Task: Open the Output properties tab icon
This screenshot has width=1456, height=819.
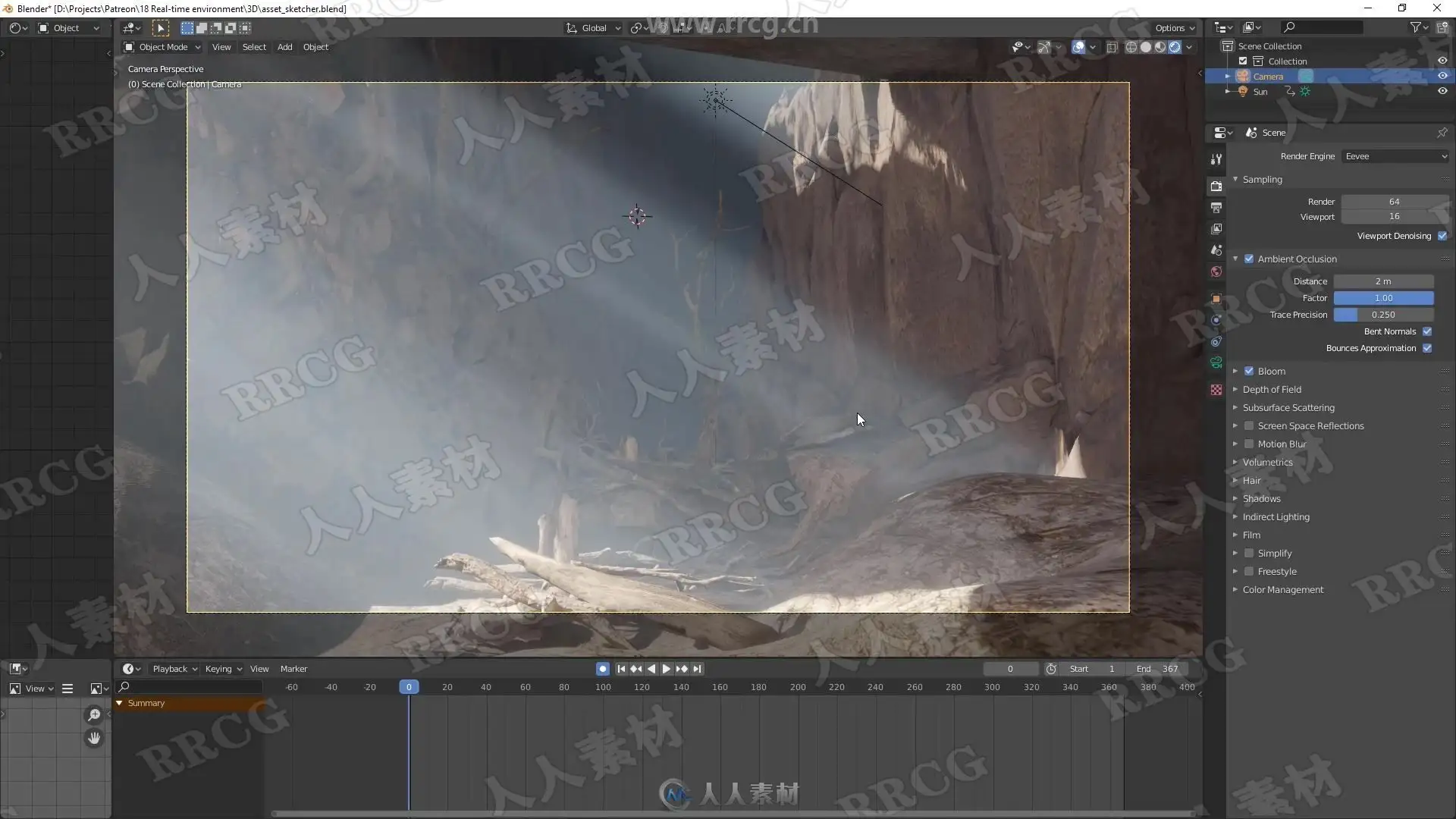Action: pyautogui.click(x=1216, y=208)
